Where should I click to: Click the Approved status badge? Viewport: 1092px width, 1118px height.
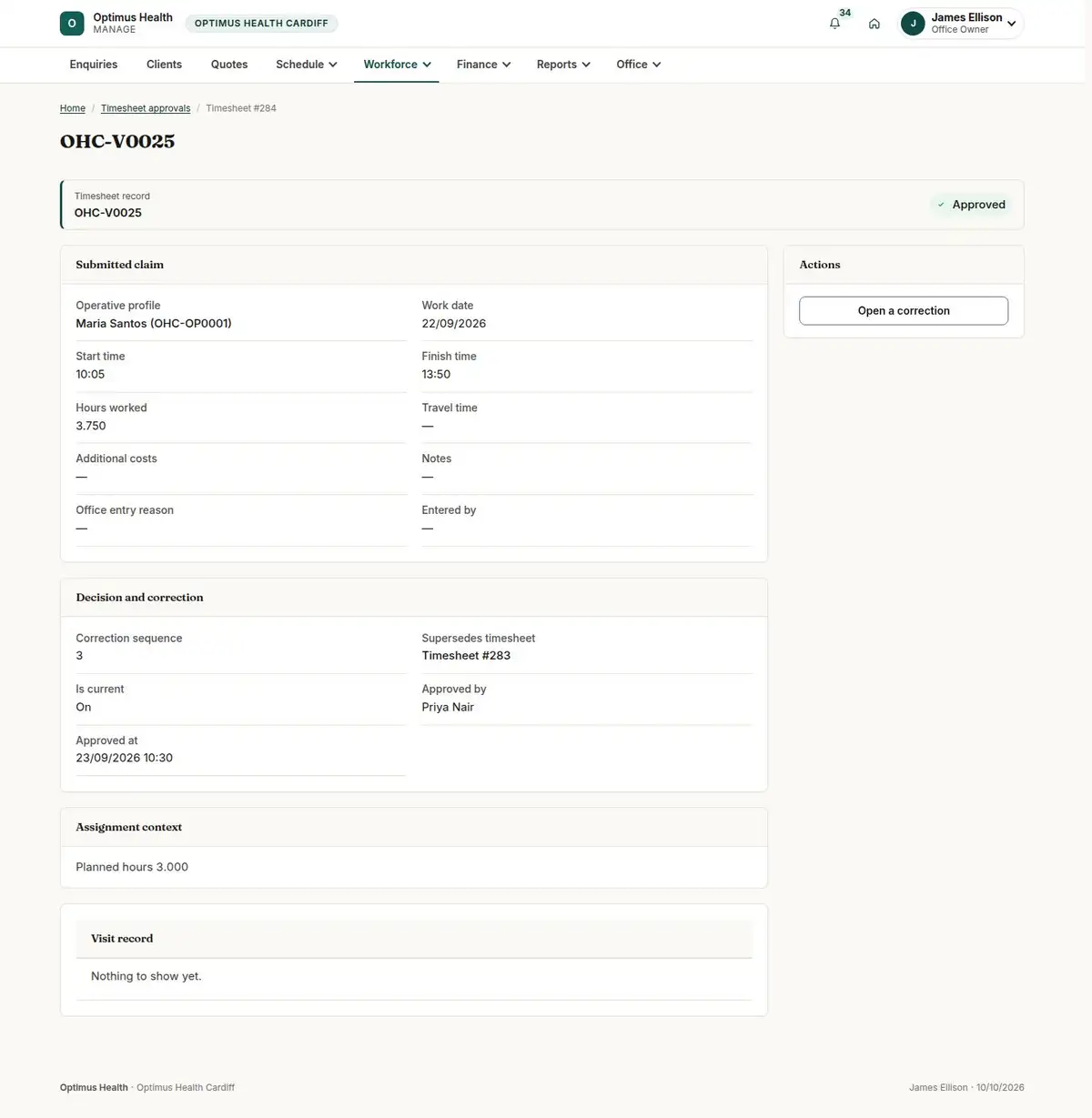pyautogui.click(x=971, y=205)
